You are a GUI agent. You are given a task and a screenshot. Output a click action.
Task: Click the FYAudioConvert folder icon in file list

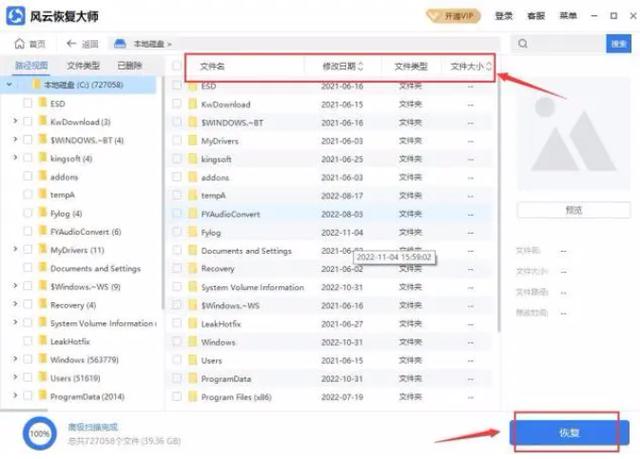pyautogui.click(x=192, y=214)
